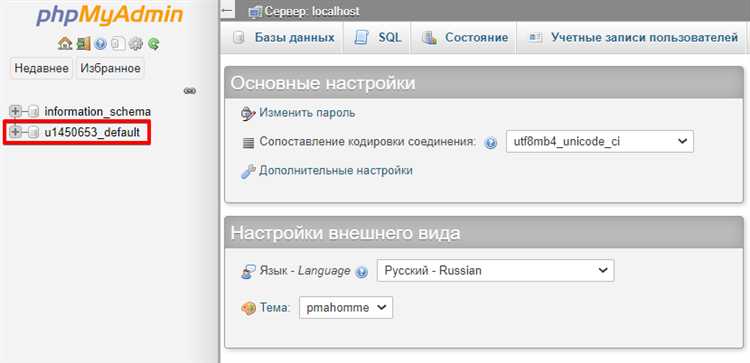Click the database icon of information_schema
This screenshot has width=750, height=363.
coord(33,111)
